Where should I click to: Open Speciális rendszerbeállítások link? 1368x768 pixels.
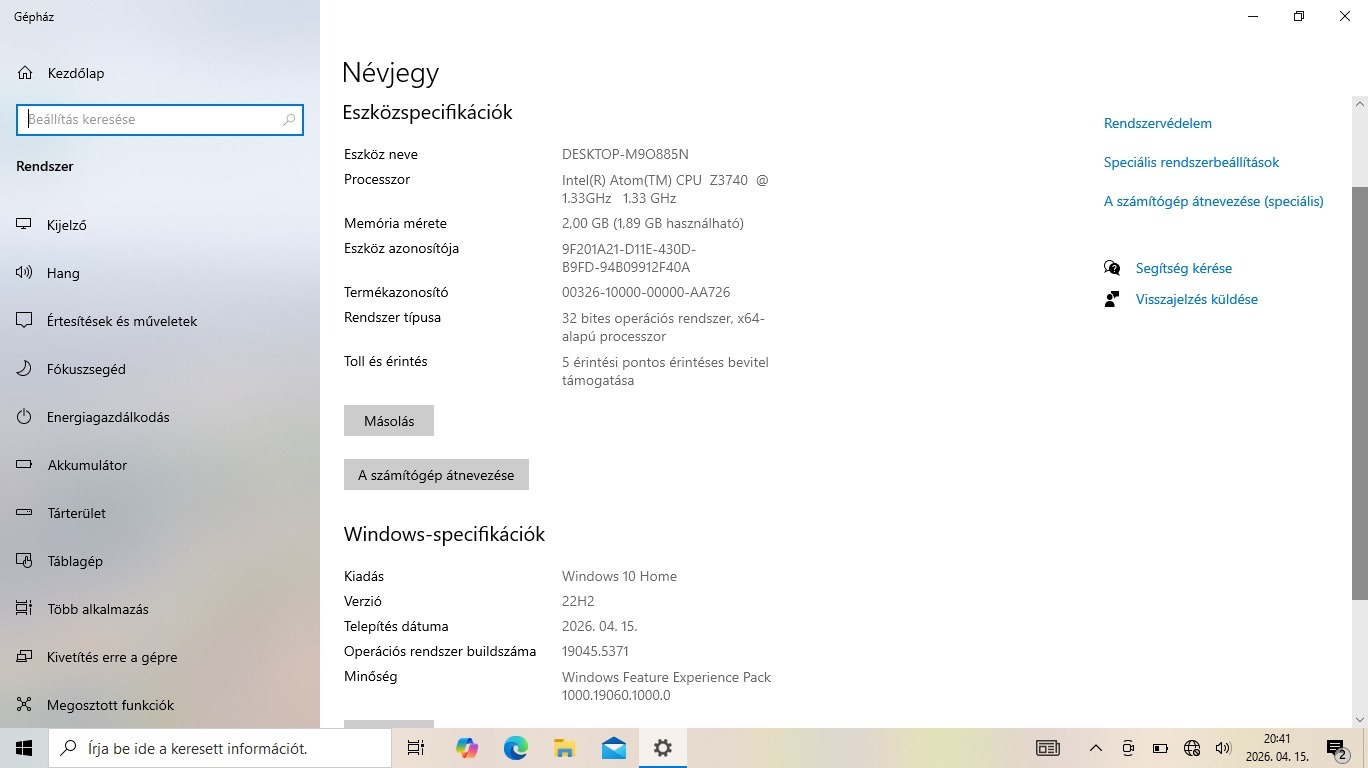1192,162
